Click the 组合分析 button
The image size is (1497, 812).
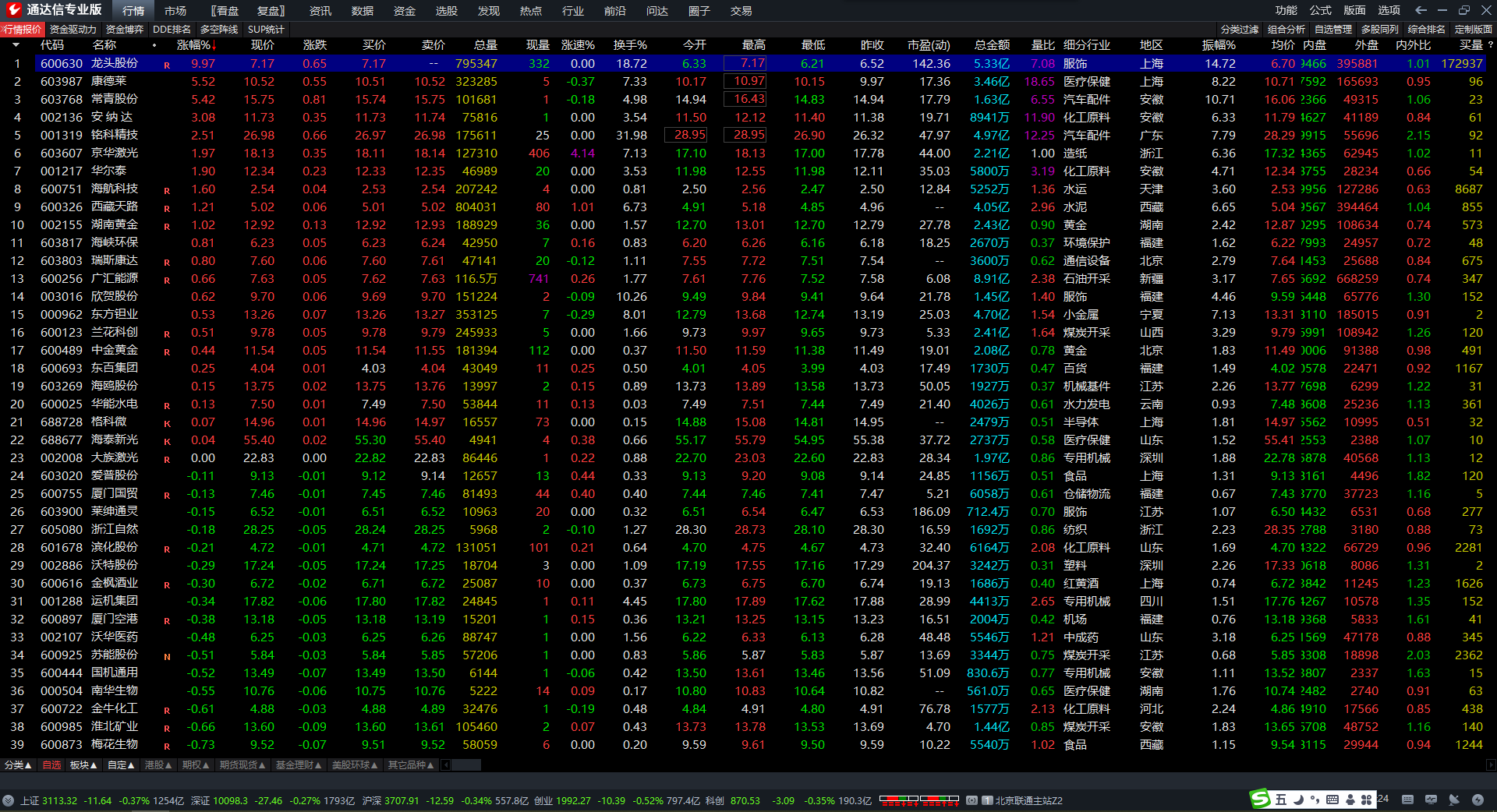[1286, 30]
